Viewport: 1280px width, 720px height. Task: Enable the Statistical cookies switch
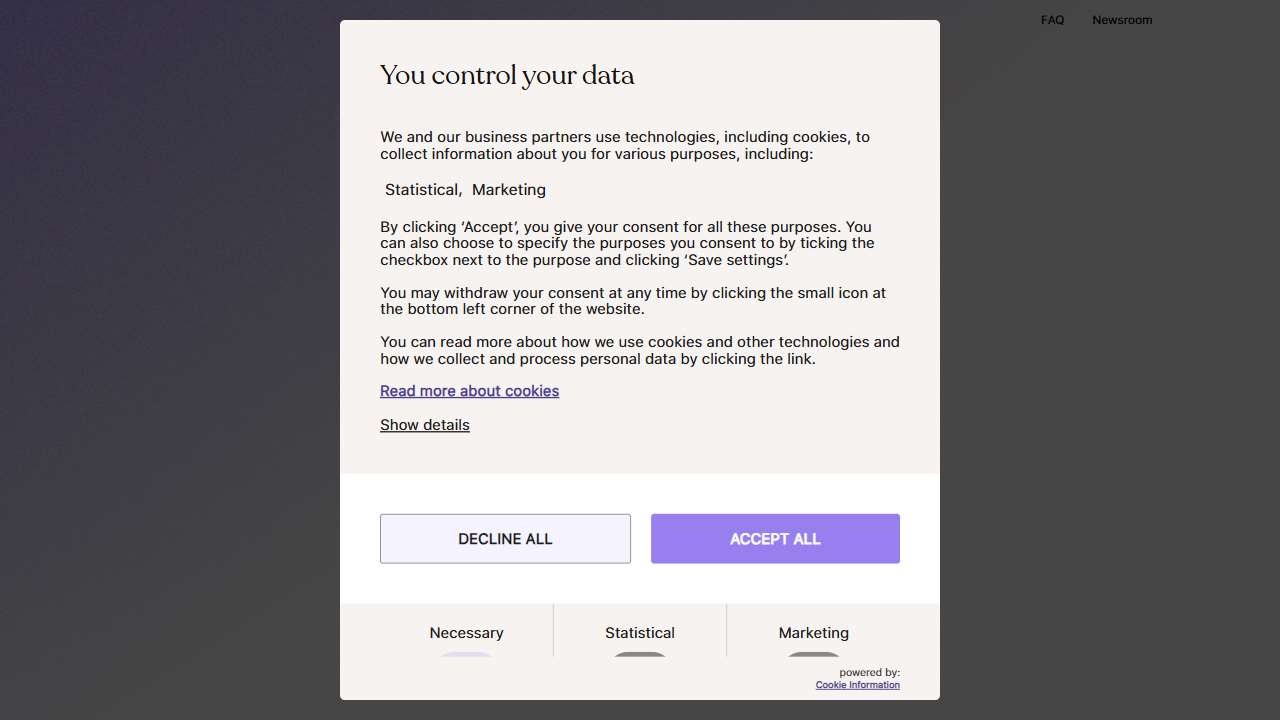tap(640, 654)
